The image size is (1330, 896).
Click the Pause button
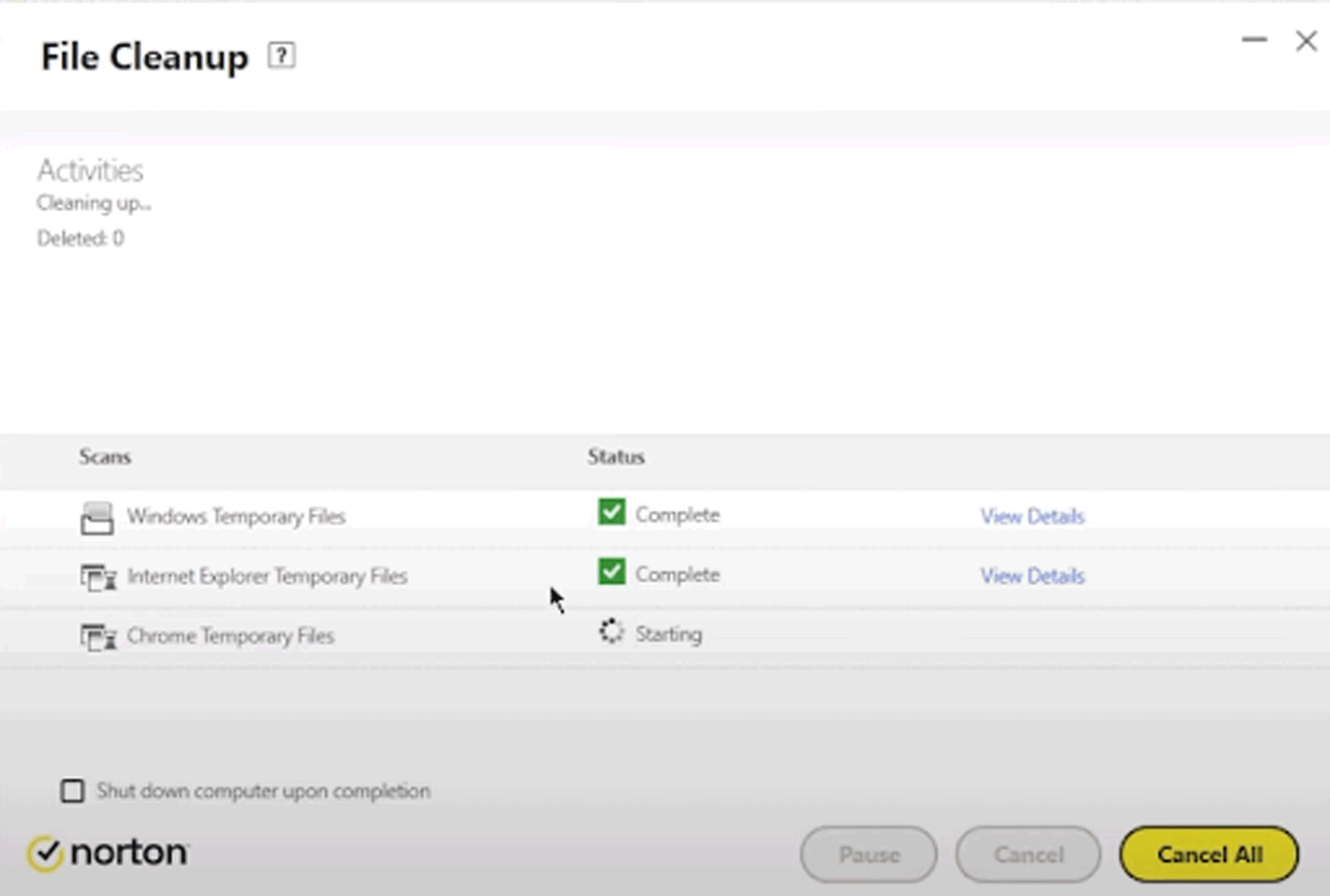click(x=869, y=855)
